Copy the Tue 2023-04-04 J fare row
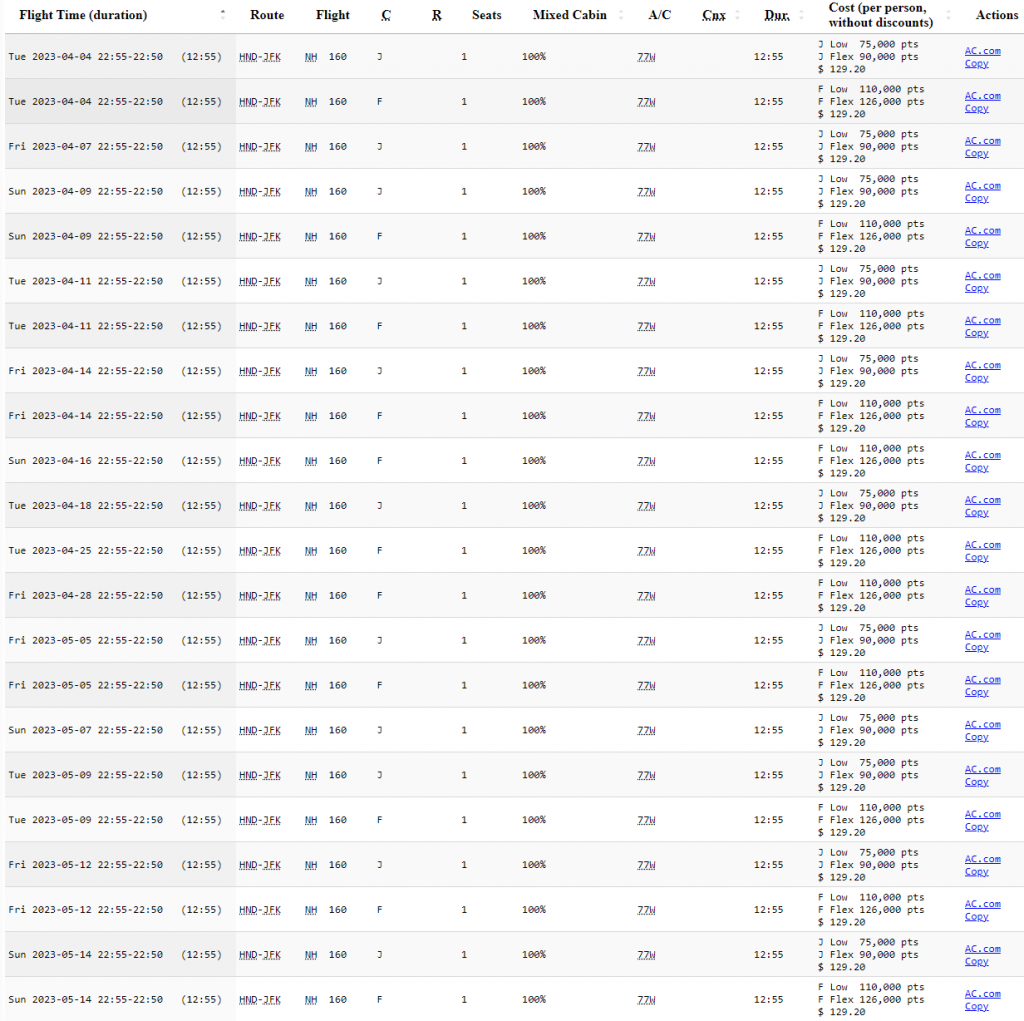Viewport: 1024px width, 1021px height. (976, 63)
